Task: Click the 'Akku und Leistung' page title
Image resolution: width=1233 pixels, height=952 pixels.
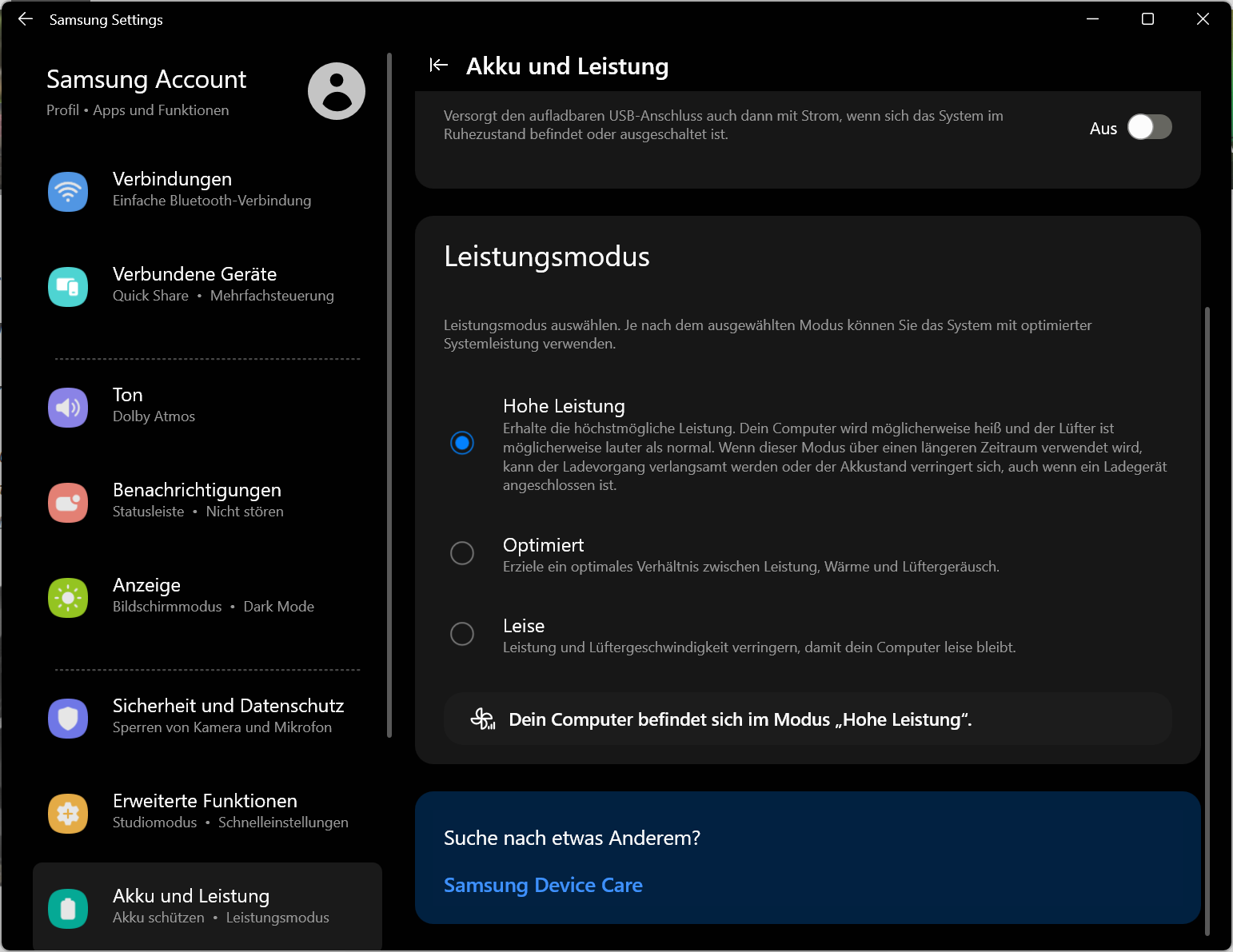Action: [x=567, y=66]
